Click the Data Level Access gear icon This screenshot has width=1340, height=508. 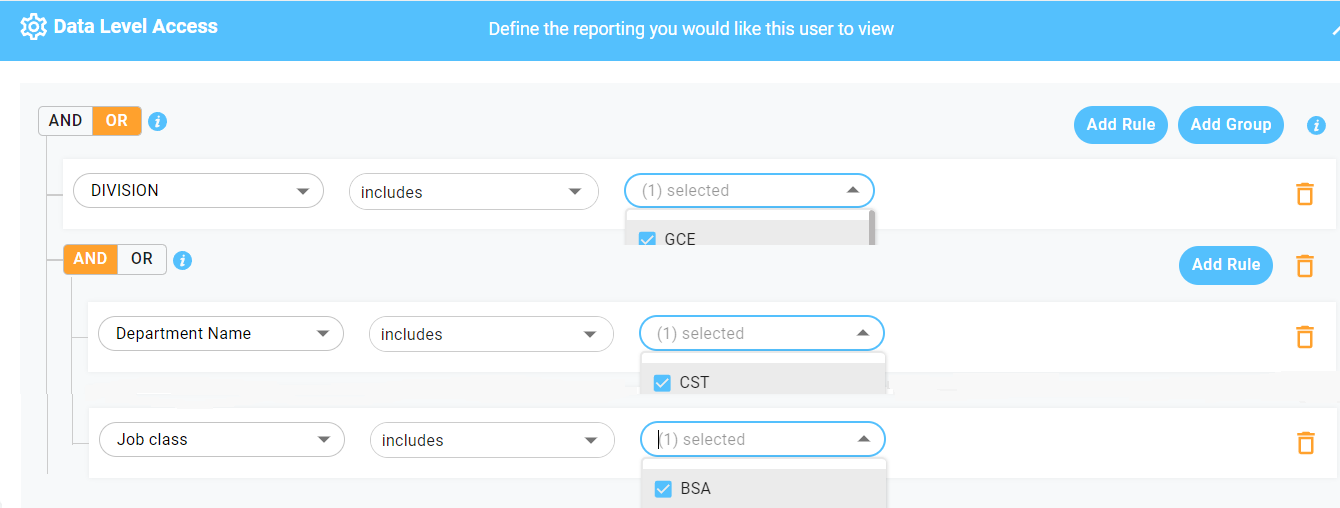click(34, 27)
